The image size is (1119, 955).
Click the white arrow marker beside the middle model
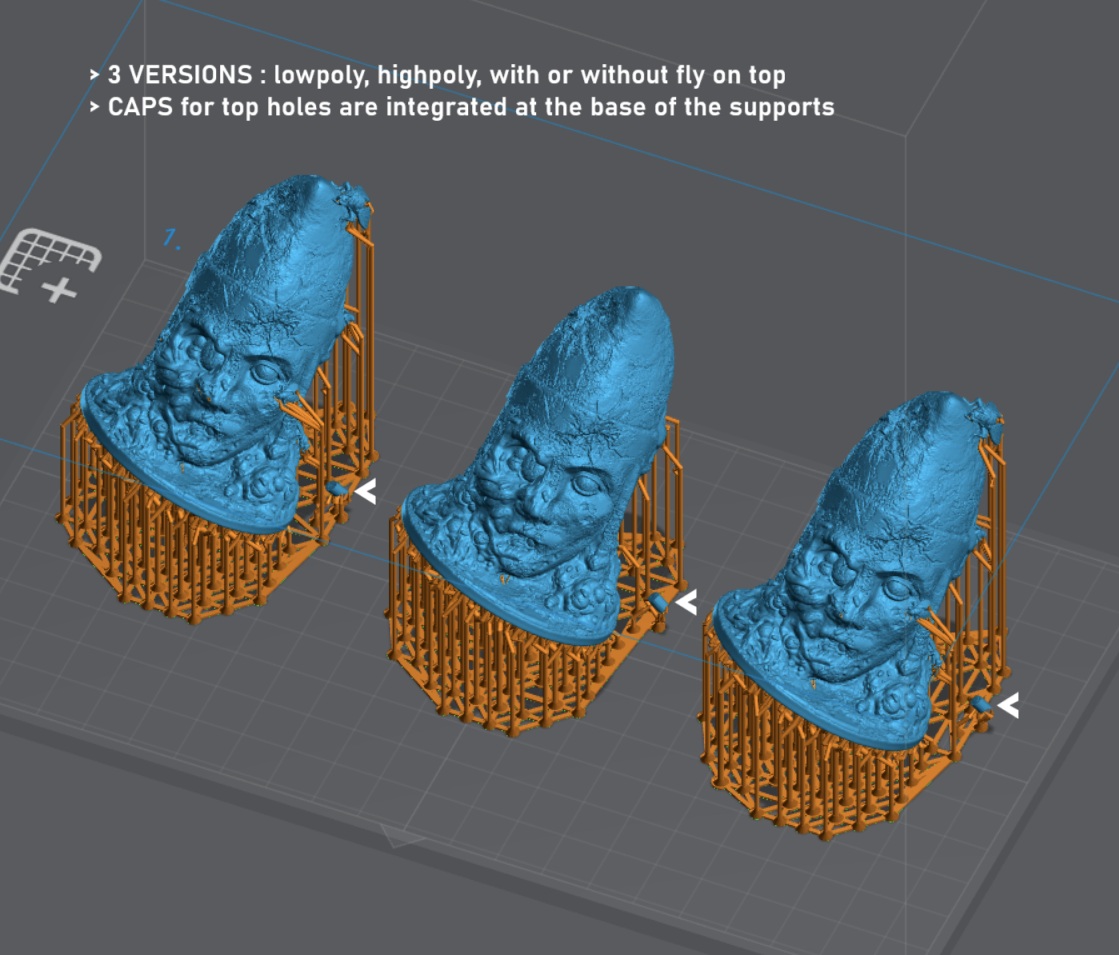(x=687, y=602)
